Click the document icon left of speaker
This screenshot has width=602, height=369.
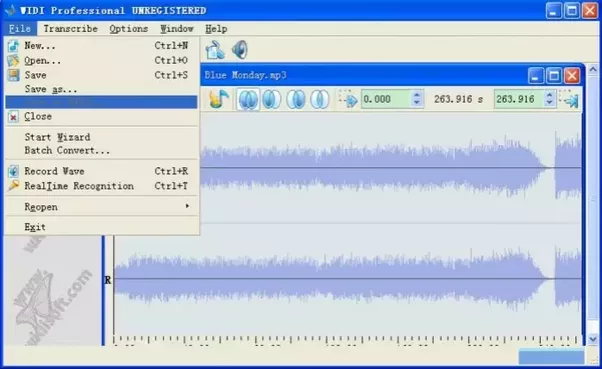215,50
